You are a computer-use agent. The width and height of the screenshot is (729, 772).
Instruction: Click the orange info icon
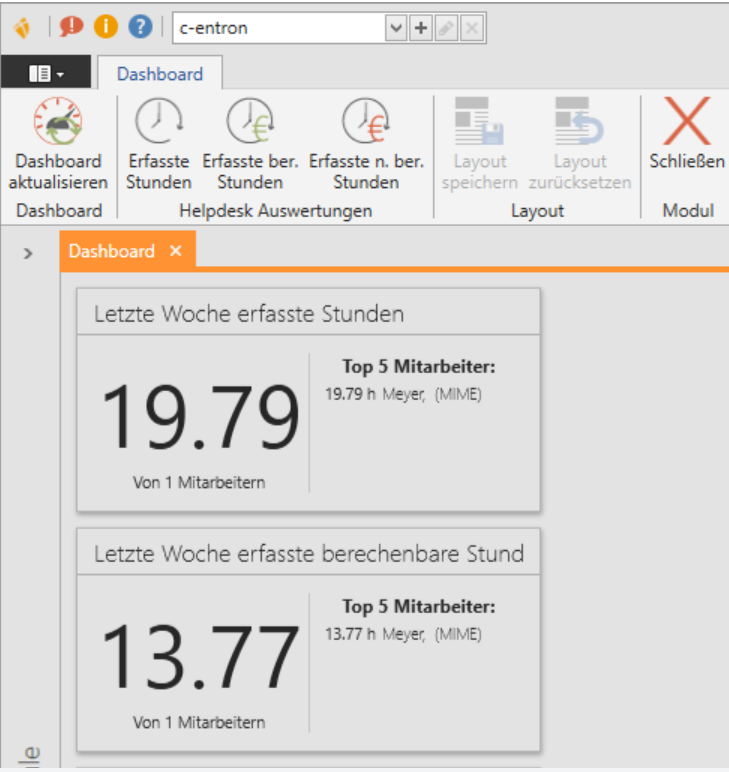click(105, 27)
